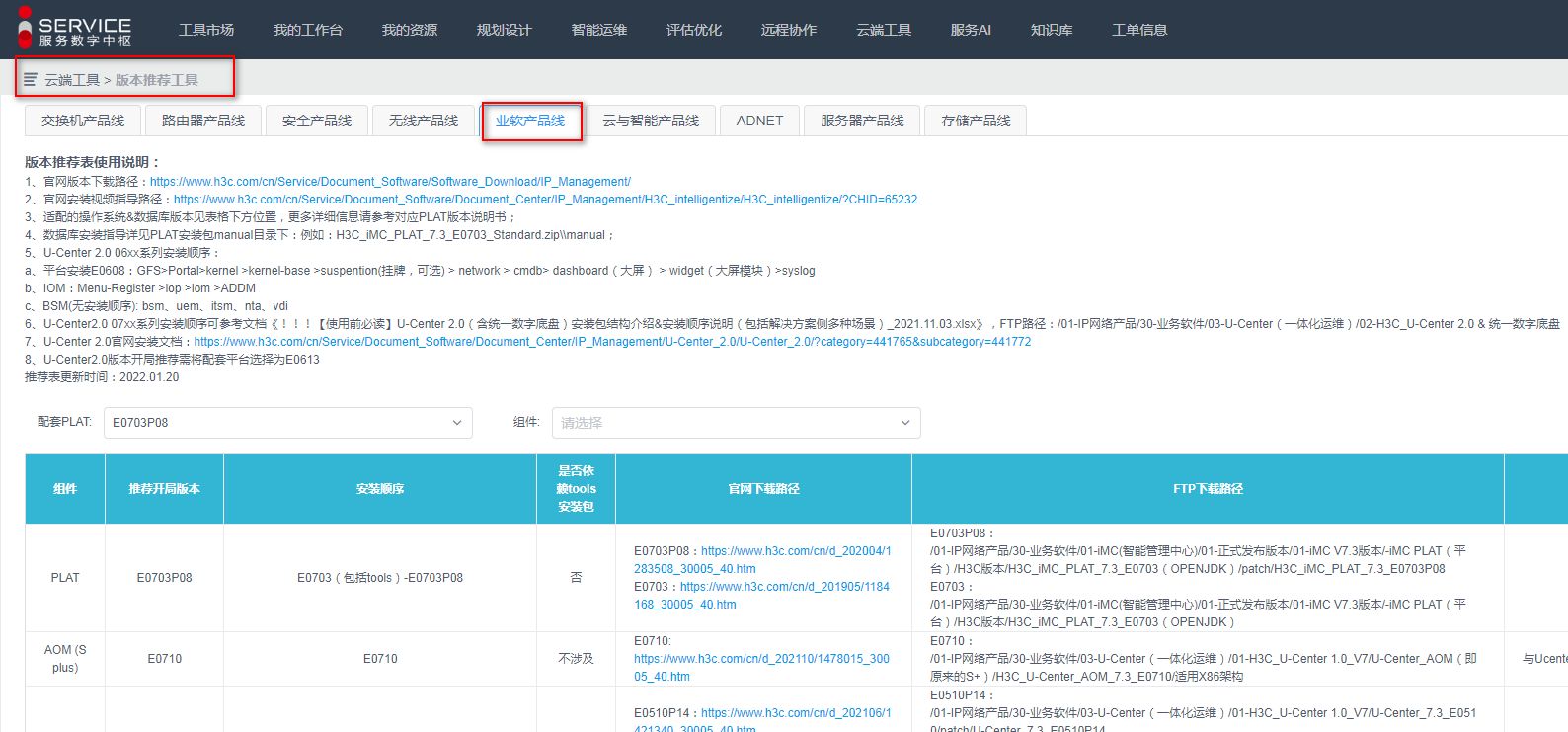Open the 智能运维 menu
The image size is (1568, 732).
(x=599, y=30)
